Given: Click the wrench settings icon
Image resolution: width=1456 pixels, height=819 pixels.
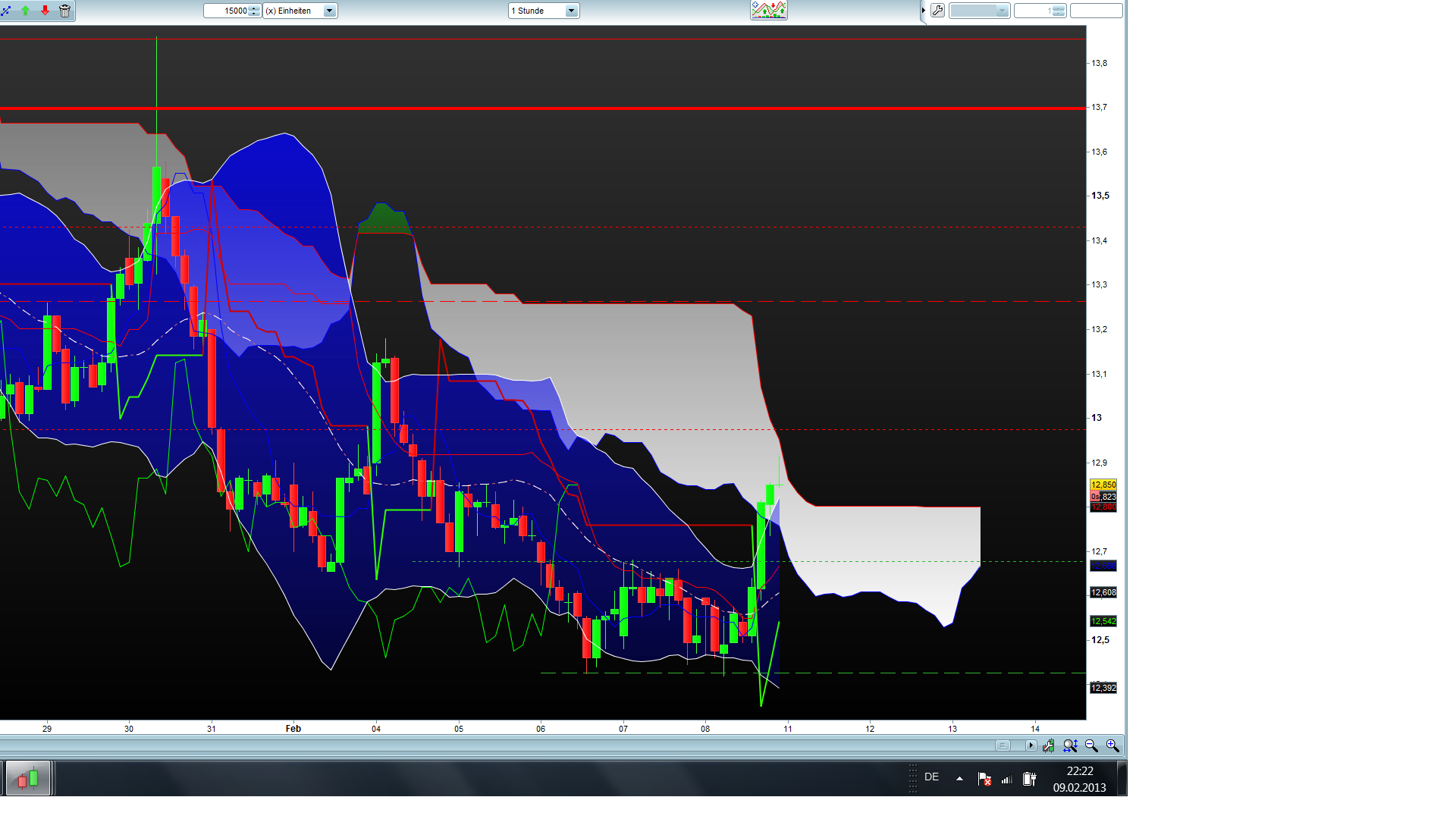Looking at the screenshot, I should 937,11.
